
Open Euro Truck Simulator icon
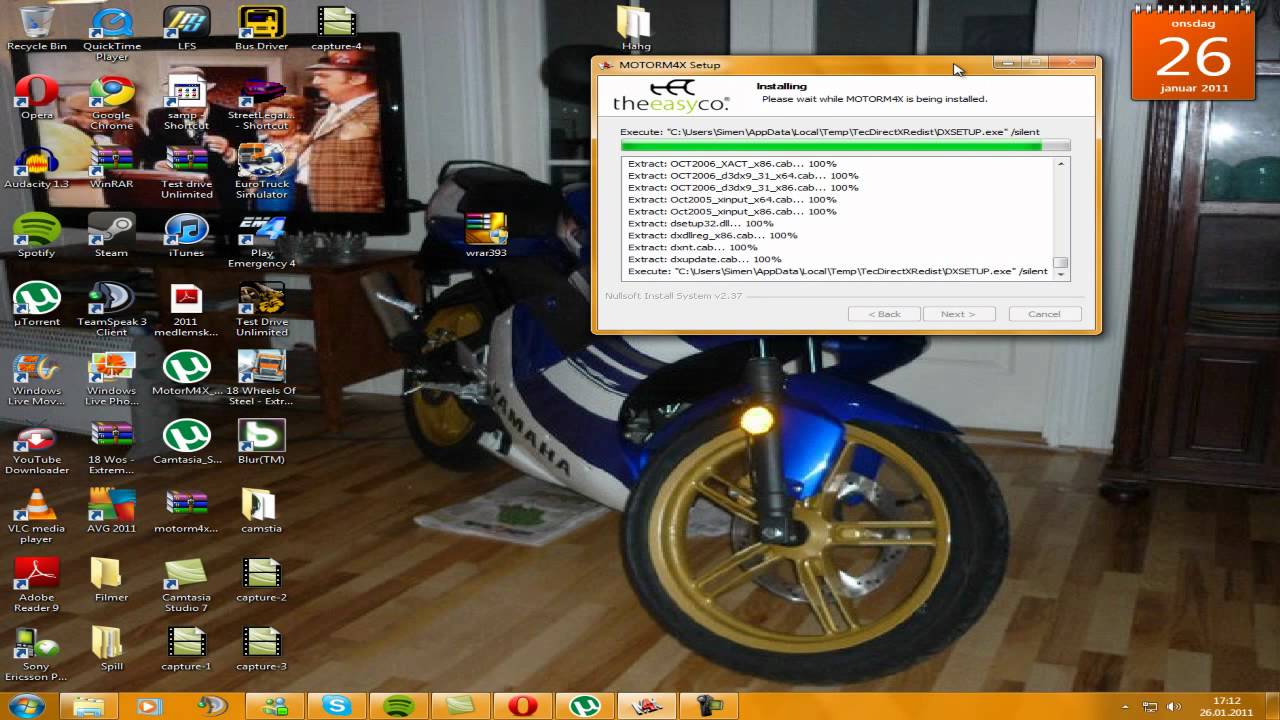click(261, 171)
